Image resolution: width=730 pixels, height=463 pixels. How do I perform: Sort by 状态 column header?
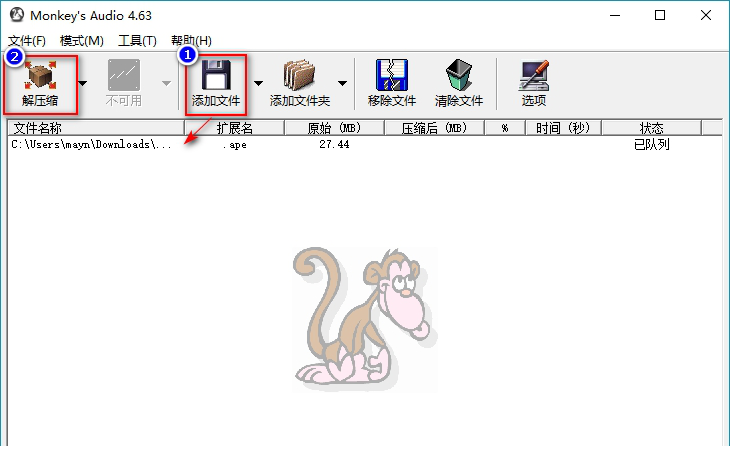[x=650, y=128]
